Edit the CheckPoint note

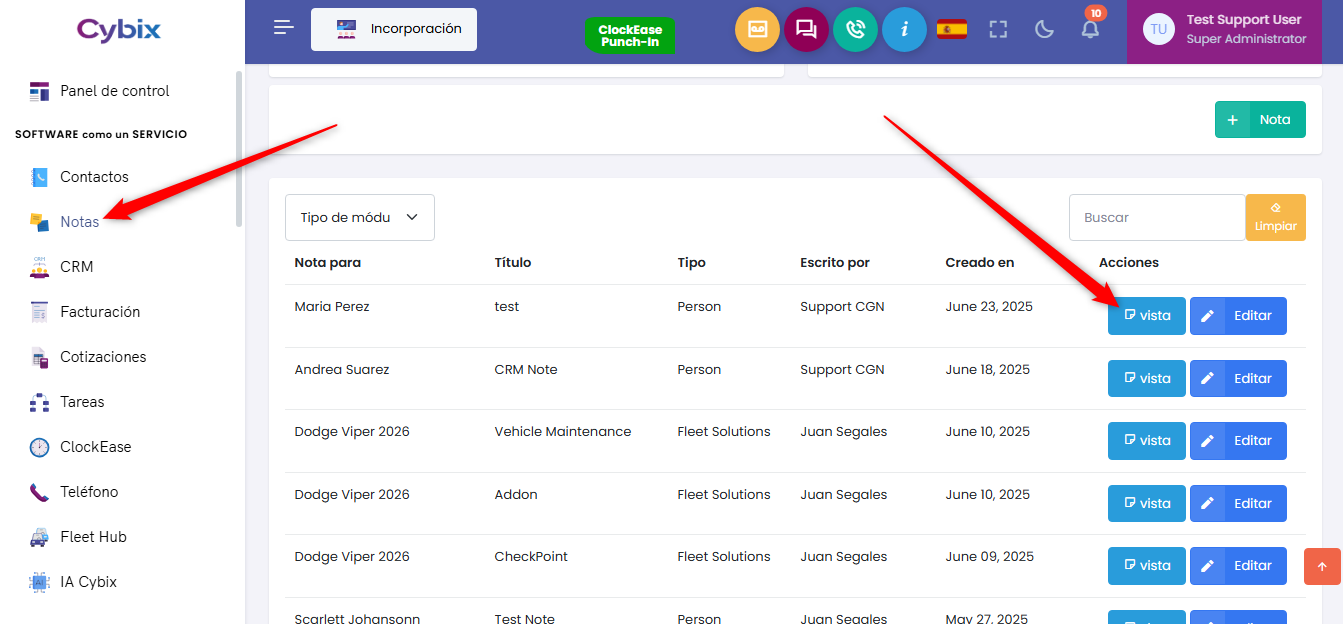click(x=1238, y=566)
